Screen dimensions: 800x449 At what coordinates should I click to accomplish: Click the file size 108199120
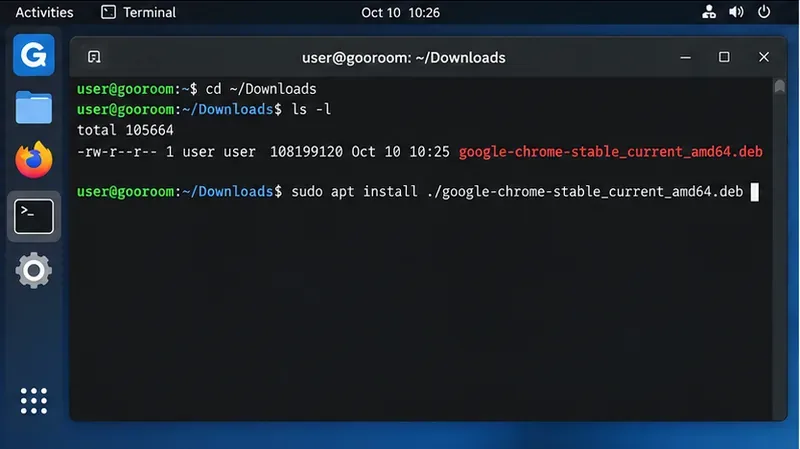point(306,152)
